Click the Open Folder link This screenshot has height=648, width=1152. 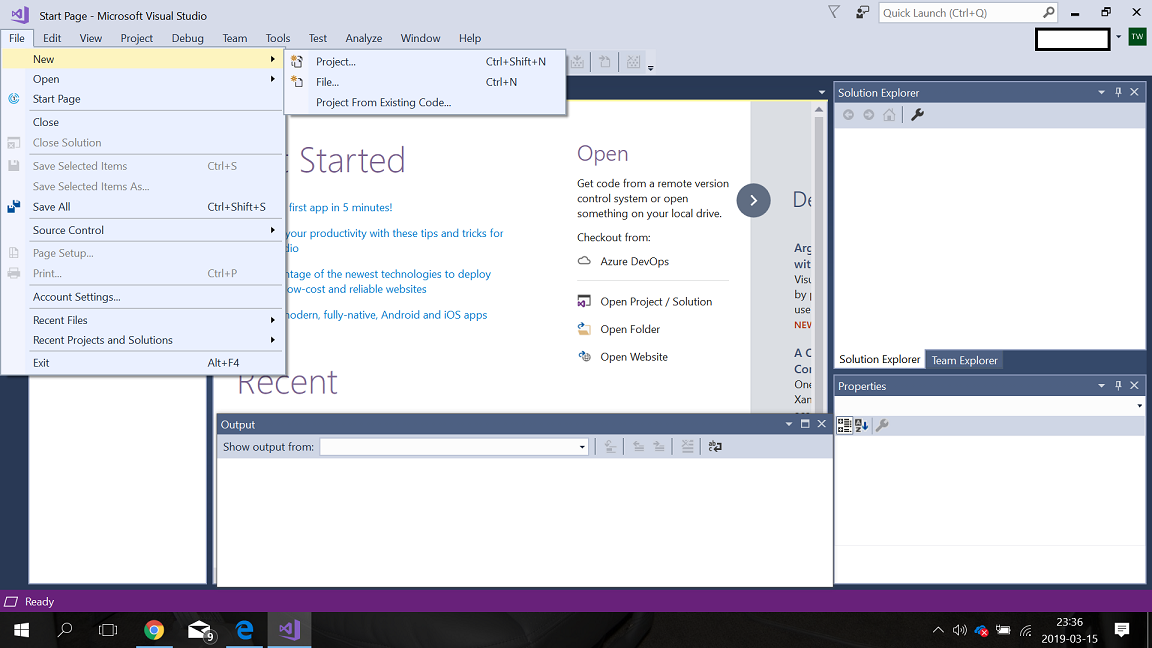pos(630,329)
